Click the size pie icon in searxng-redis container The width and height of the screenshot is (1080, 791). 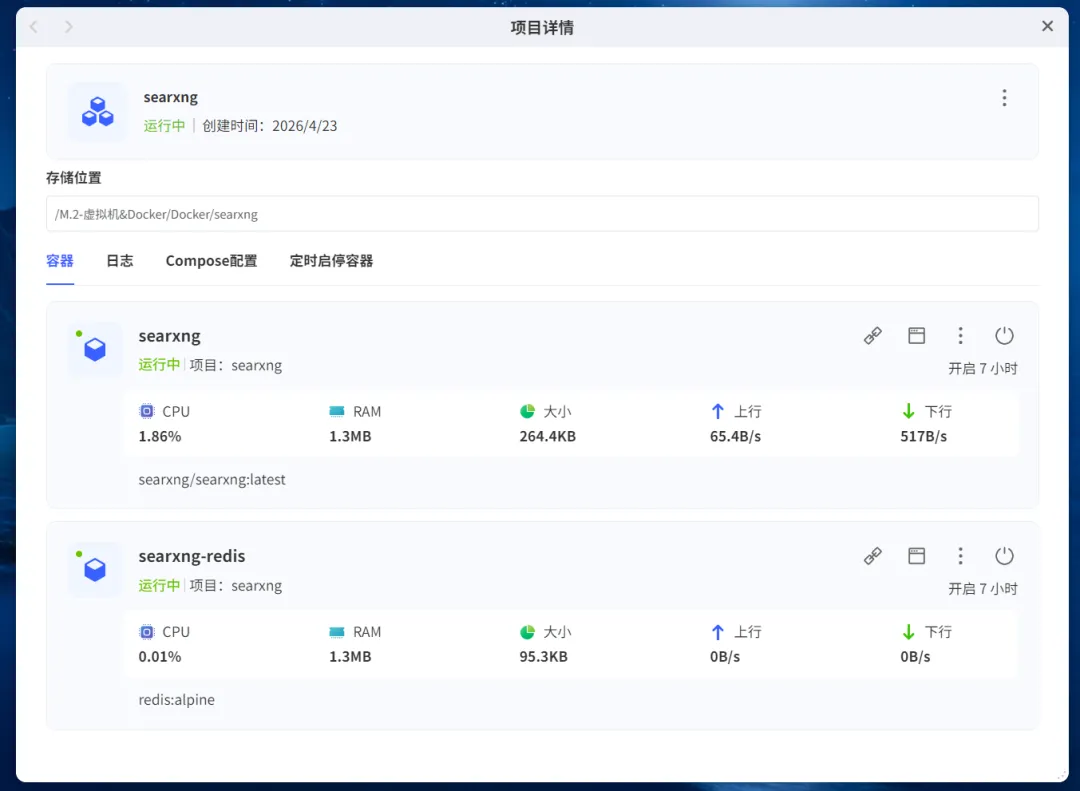point(528,632)
